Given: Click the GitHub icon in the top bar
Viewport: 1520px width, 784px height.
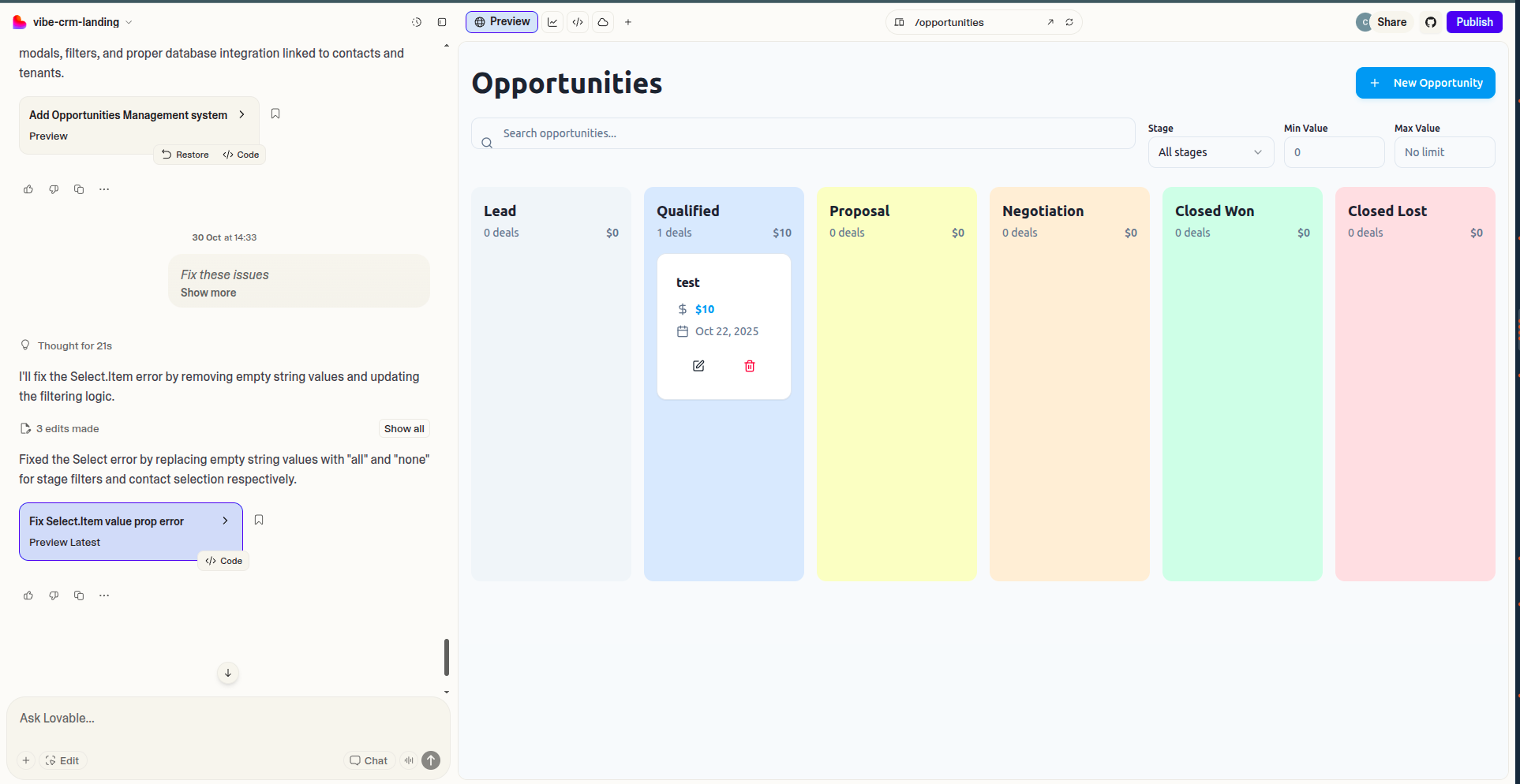Looking at the screenshot, I should (1430, 22).
